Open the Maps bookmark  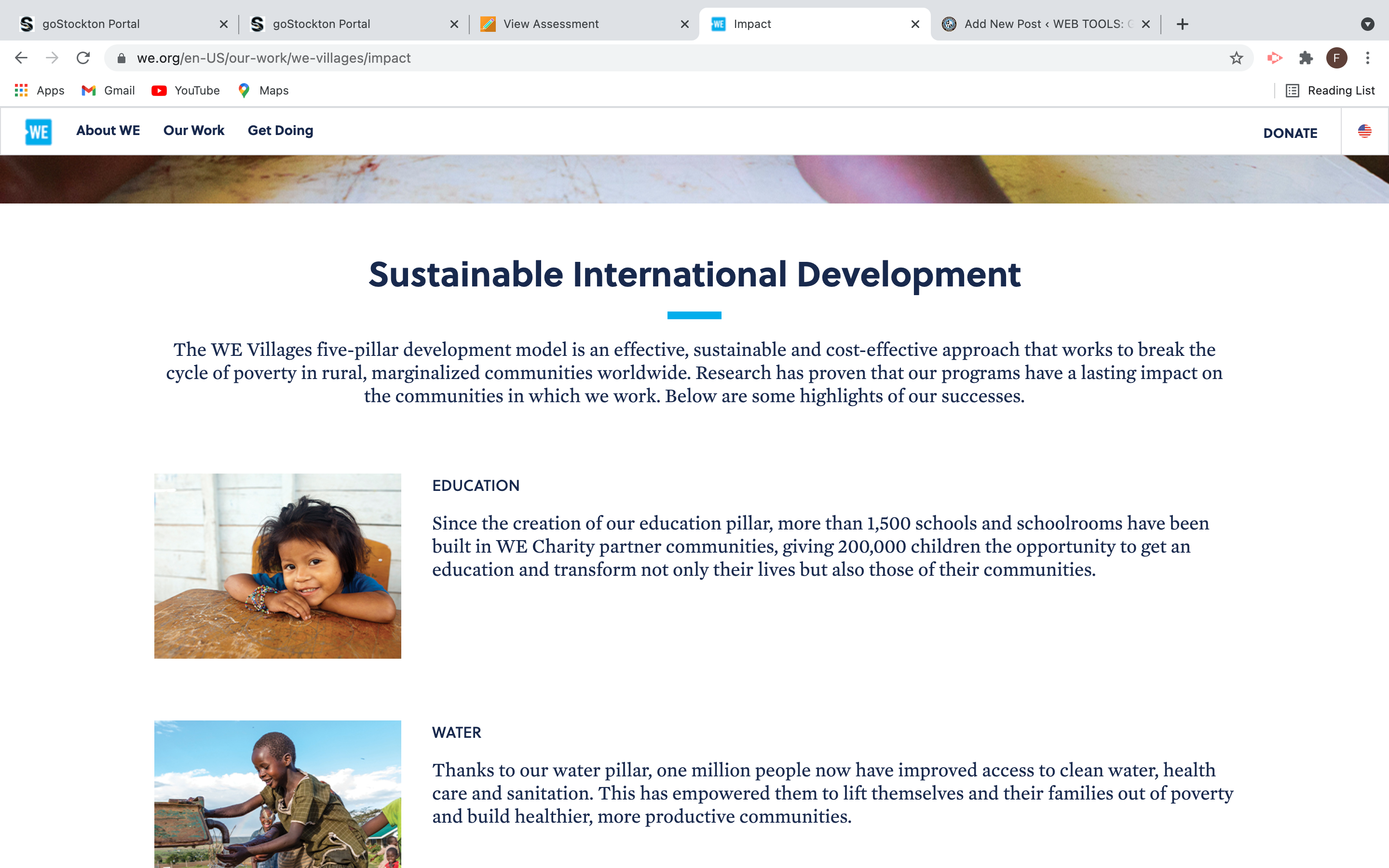click(263, 91)
